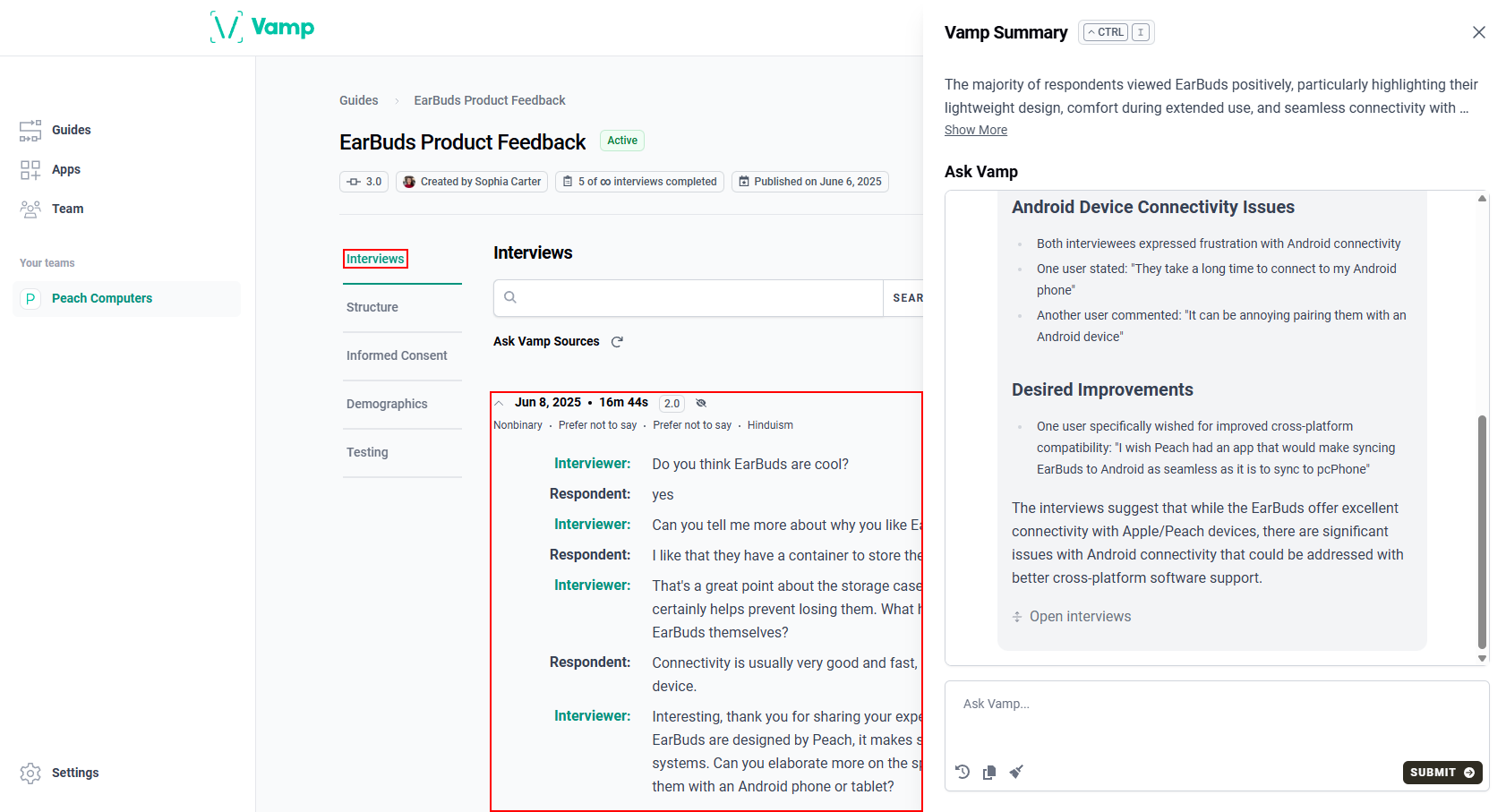This screenshot has height=812, width=1506.
Task: Click the 'Android Device Connectivity Issues' heading
Action: point(1153,207)
